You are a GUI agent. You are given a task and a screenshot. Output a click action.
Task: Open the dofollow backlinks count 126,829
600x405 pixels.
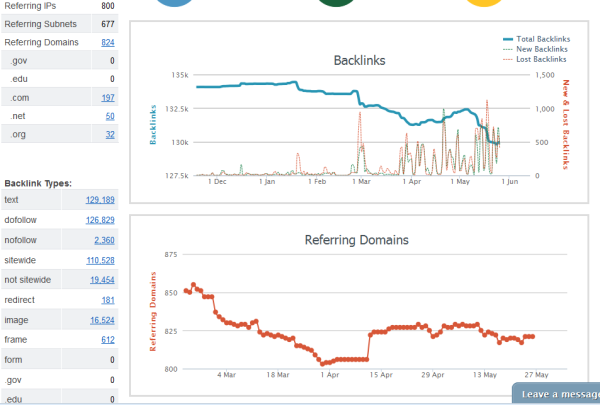(100, 220)
